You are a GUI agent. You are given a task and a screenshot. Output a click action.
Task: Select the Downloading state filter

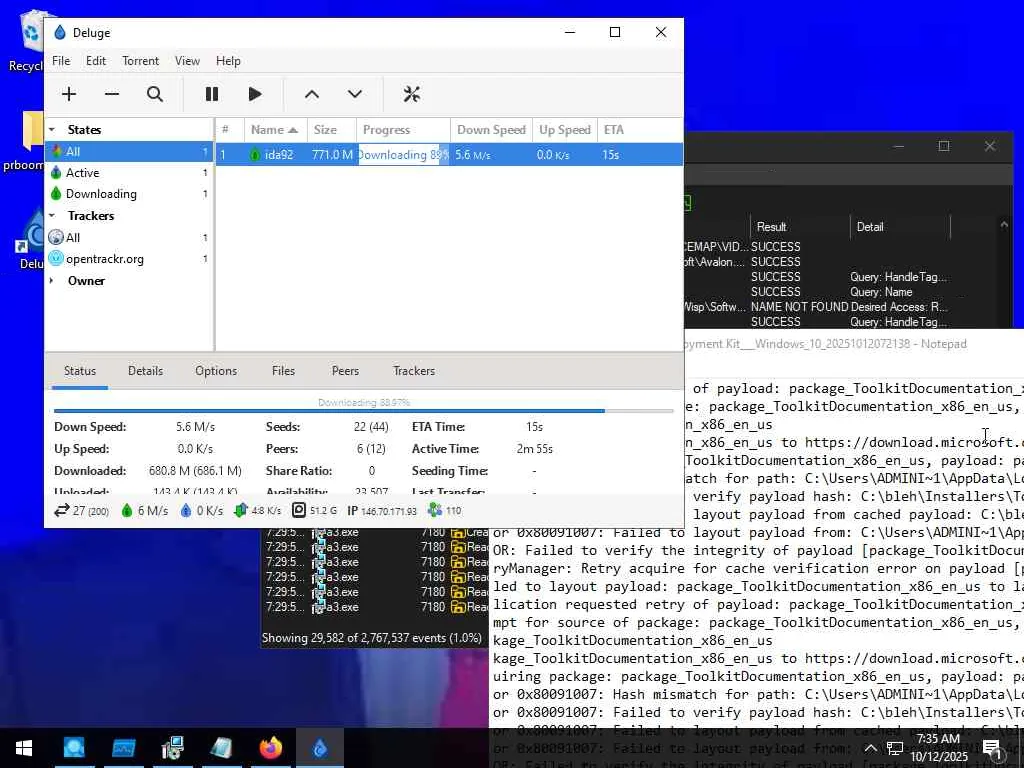[x=129, y=194]
